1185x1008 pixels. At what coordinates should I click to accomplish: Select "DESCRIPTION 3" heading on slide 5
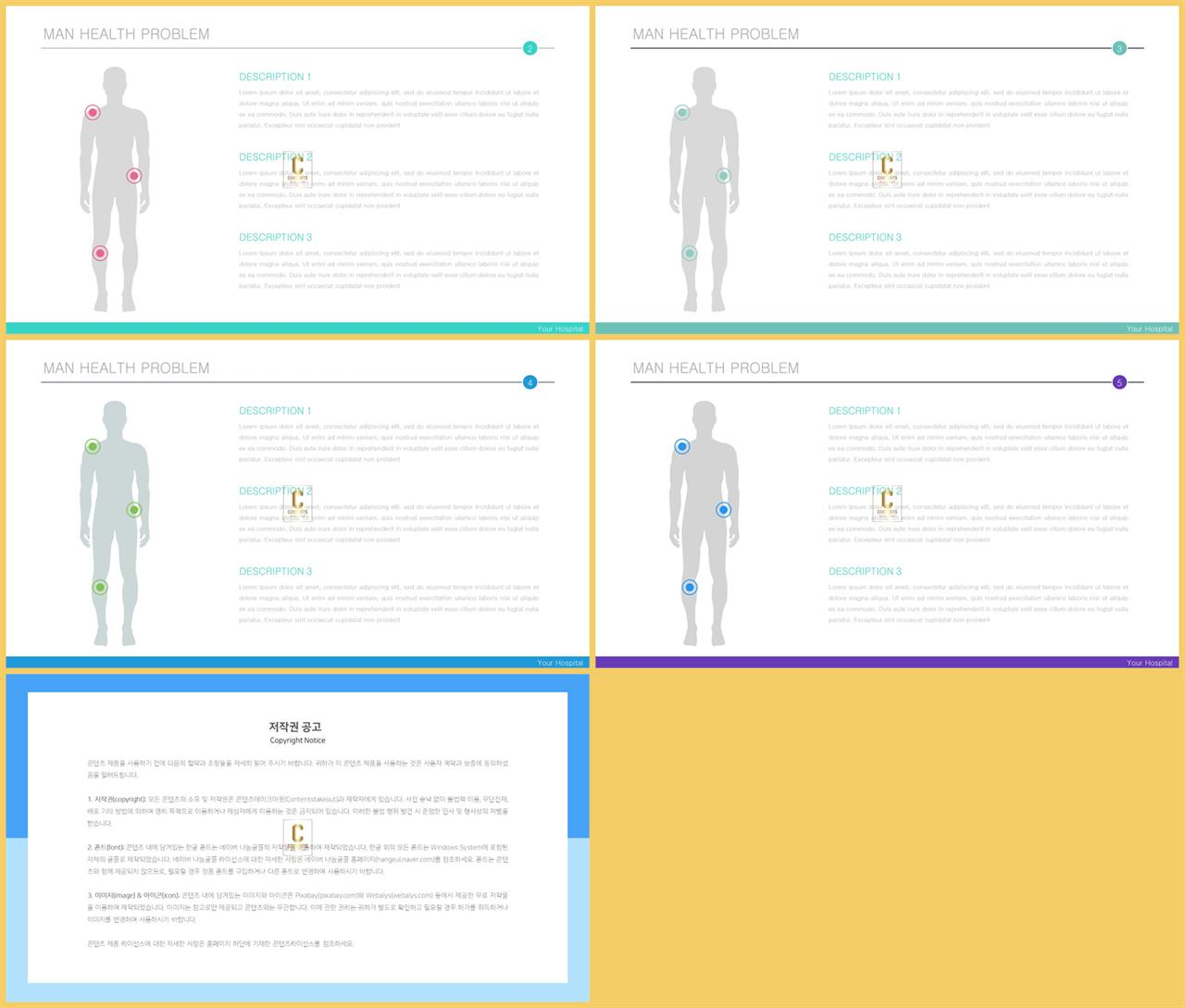tap(865, 572)
